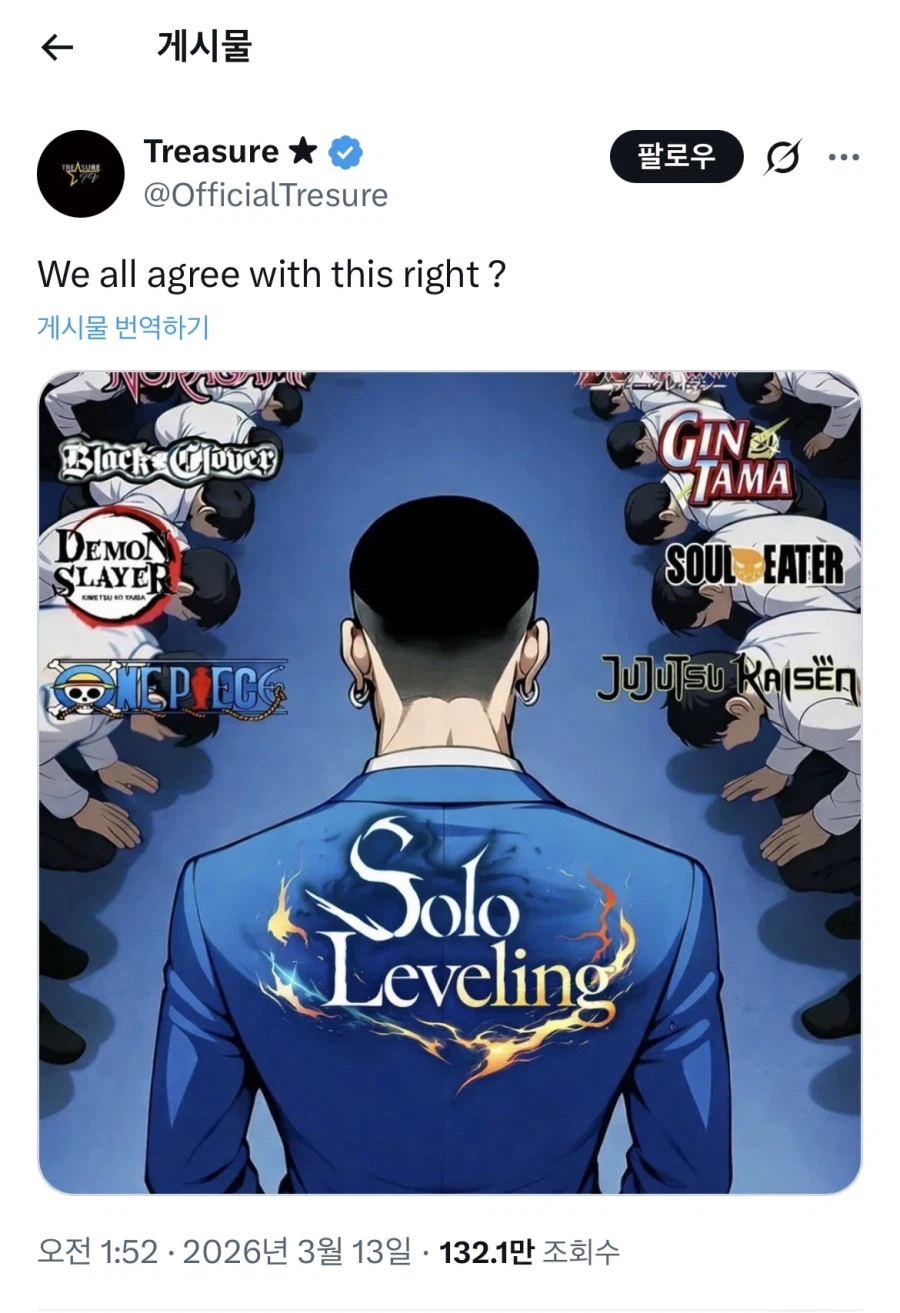Tap the blue verified badge
The image size is (900, 1313).
(346, 153)
